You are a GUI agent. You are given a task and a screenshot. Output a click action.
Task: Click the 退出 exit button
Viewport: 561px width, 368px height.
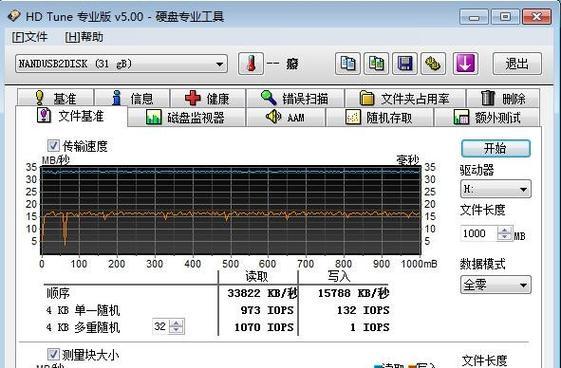click(517, 64)
